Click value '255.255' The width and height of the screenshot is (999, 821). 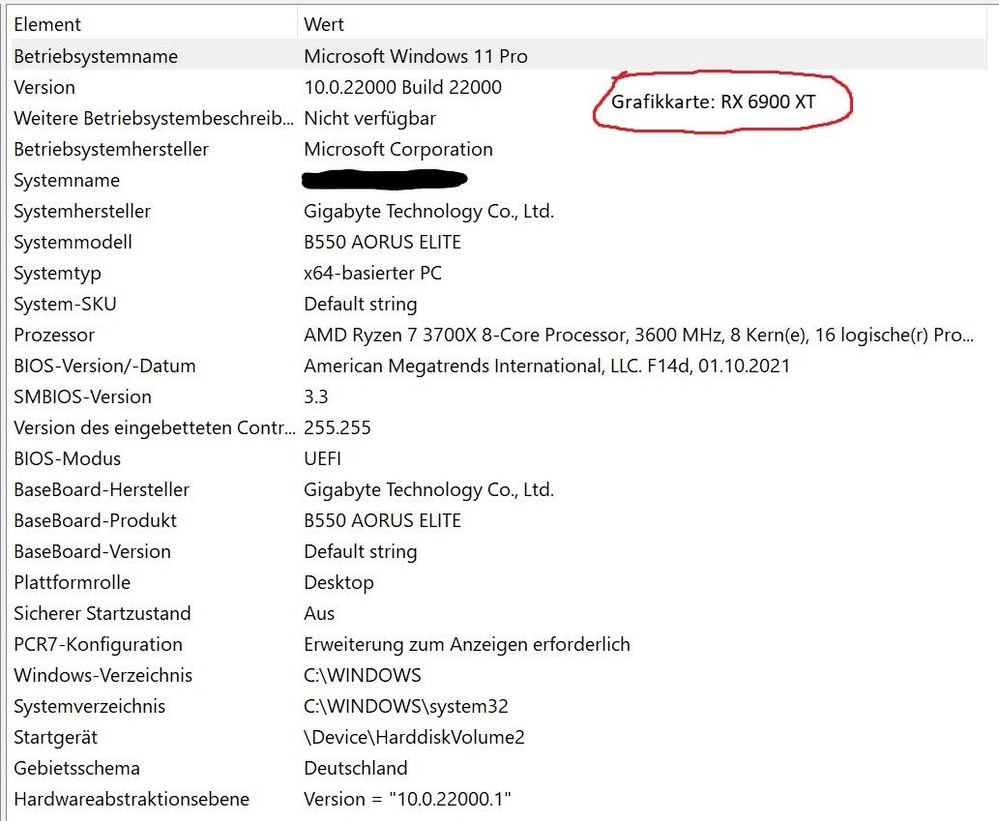point(337,428)
